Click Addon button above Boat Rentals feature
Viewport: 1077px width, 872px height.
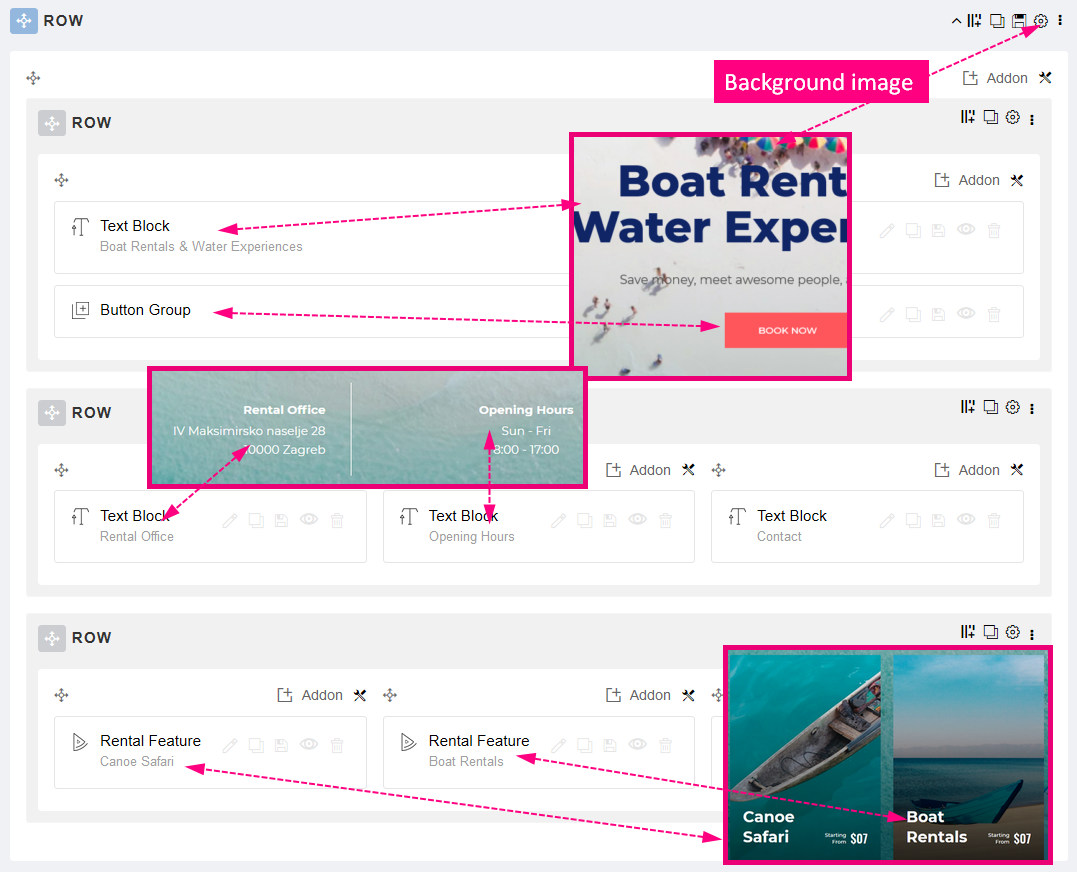[x=638, y=695]
